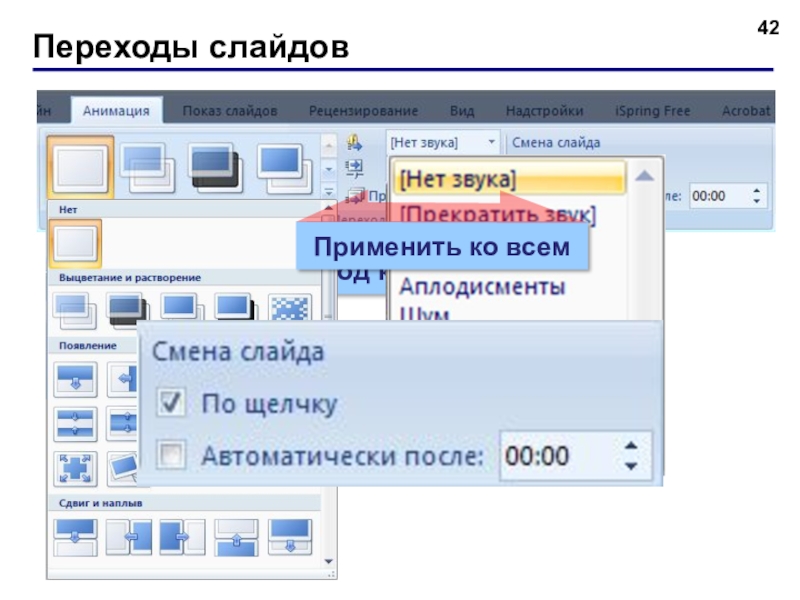Pick the push-down transition in 'Сдвиг и наплыв' row
This screenshot has height=600, width=800.
(76, 537)
